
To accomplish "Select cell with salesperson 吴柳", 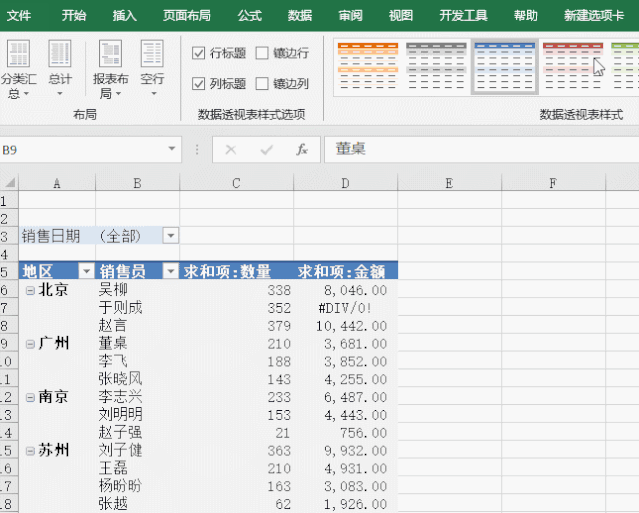I will (137, 290).
